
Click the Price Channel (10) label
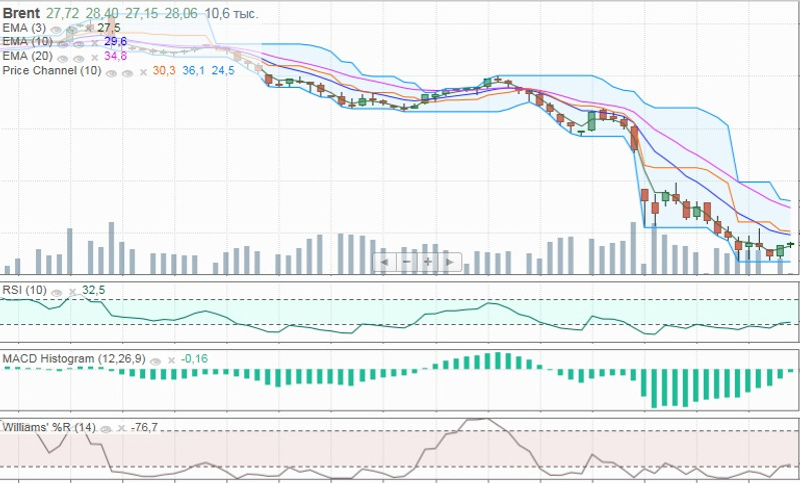point(52,70)
